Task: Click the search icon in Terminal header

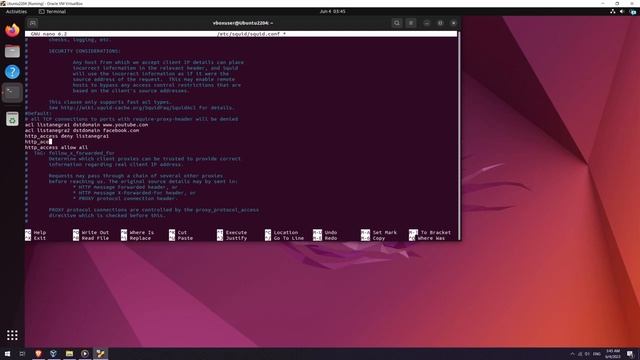Action: tap(396, 23)
